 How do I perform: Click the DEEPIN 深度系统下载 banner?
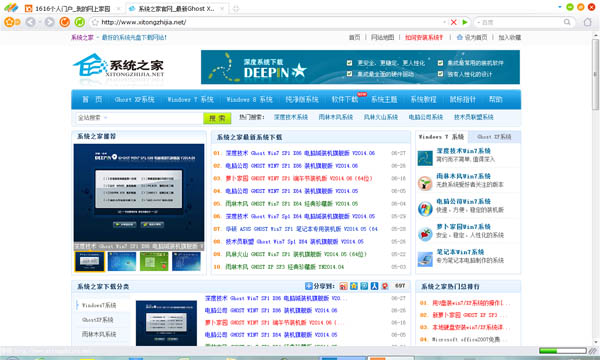coord(360,67)
